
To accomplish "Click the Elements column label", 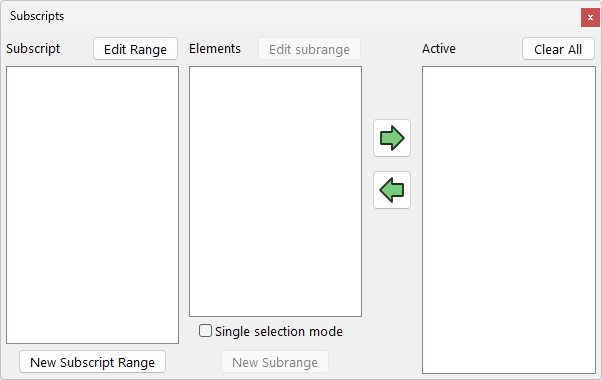I will 215,49.
